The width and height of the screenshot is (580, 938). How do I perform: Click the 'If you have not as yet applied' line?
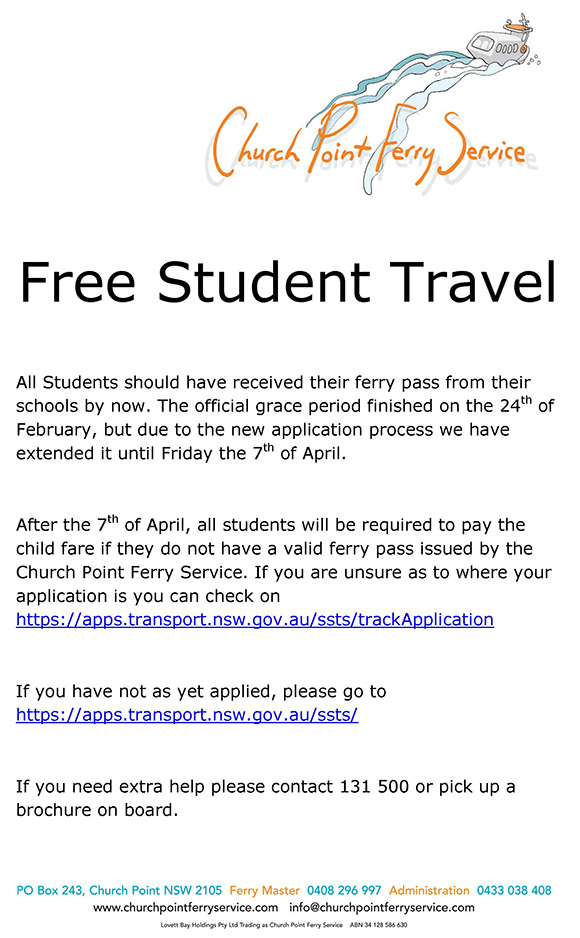(201, 692)
